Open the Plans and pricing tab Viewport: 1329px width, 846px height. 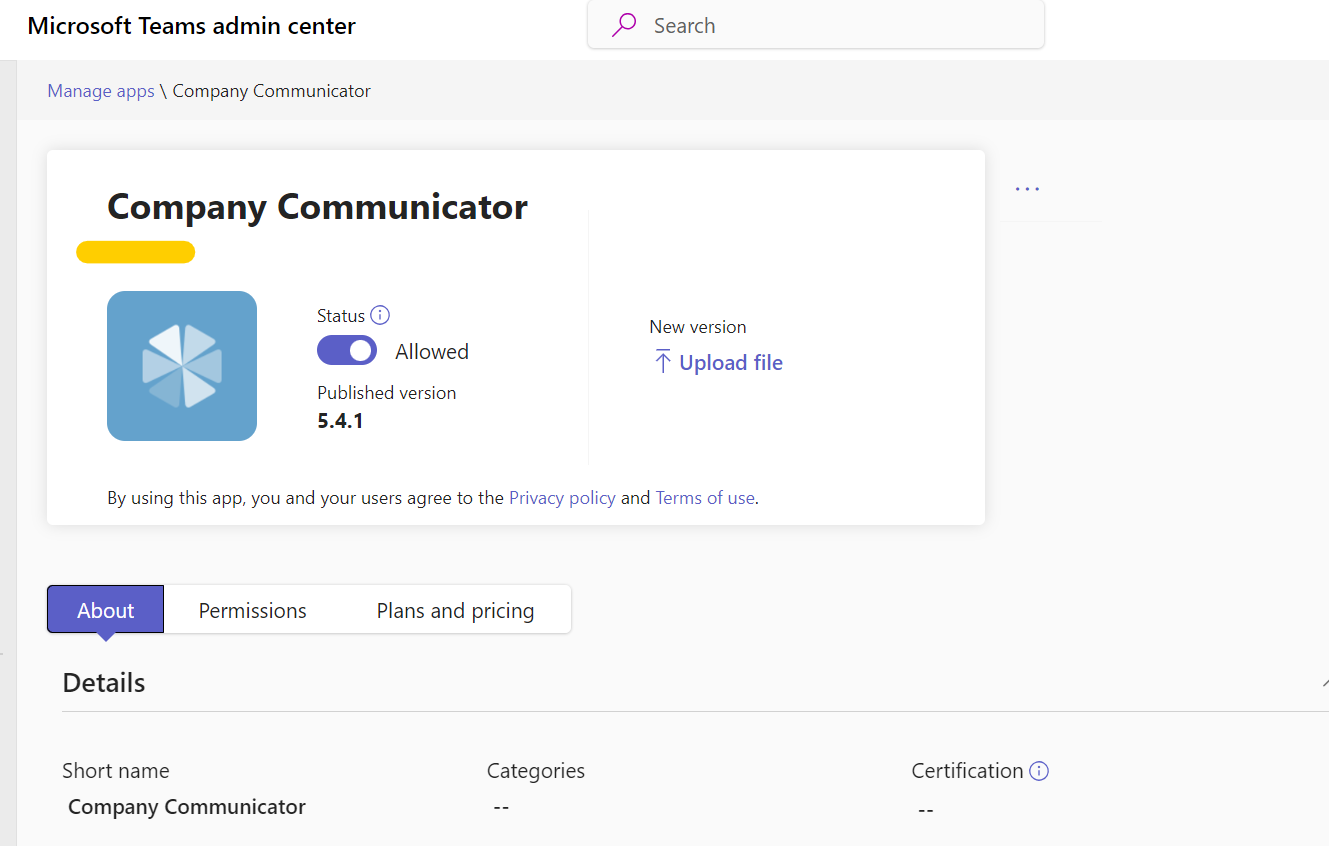(x=455, y=609)
